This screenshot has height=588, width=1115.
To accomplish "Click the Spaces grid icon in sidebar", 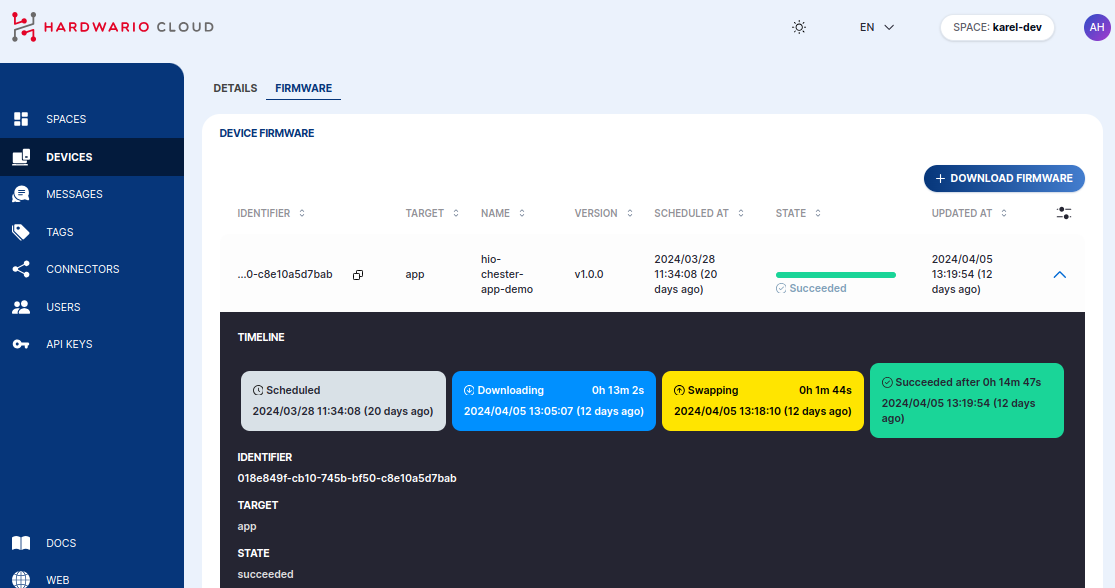I will click(x=21, y=119).
